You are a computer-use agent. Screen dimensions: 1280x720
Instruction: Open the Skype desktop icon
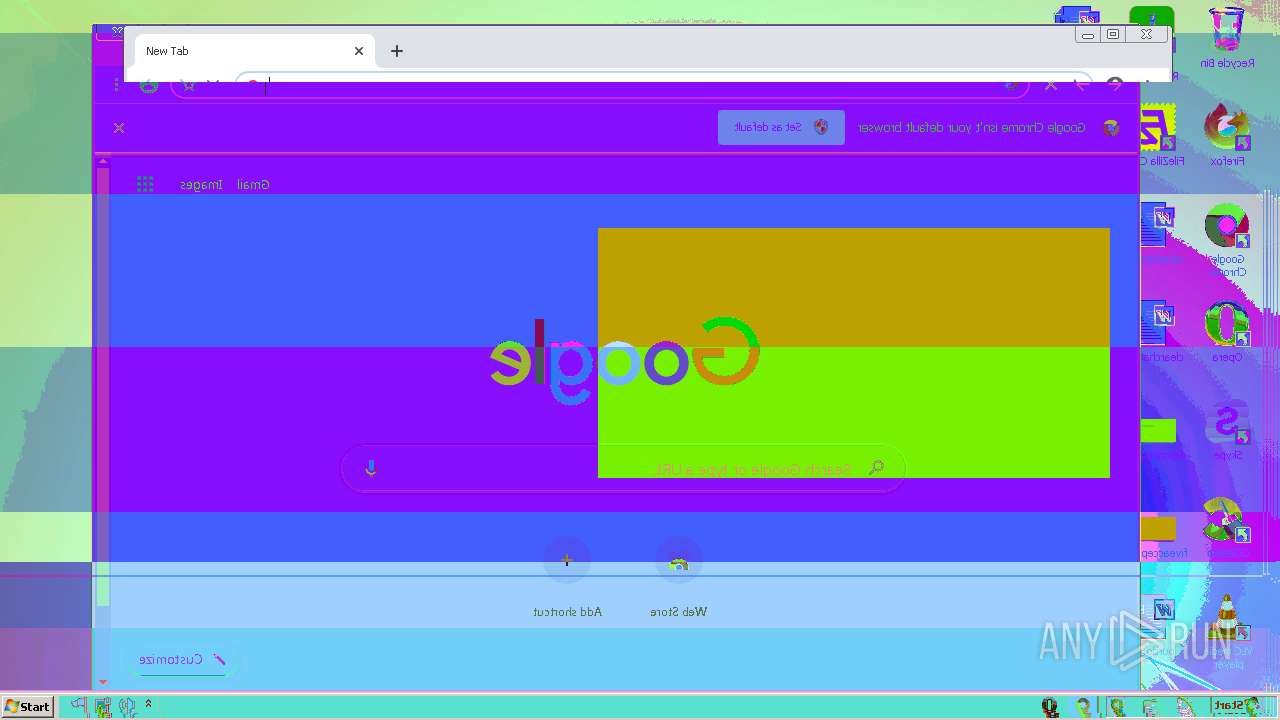point(1227,430)
